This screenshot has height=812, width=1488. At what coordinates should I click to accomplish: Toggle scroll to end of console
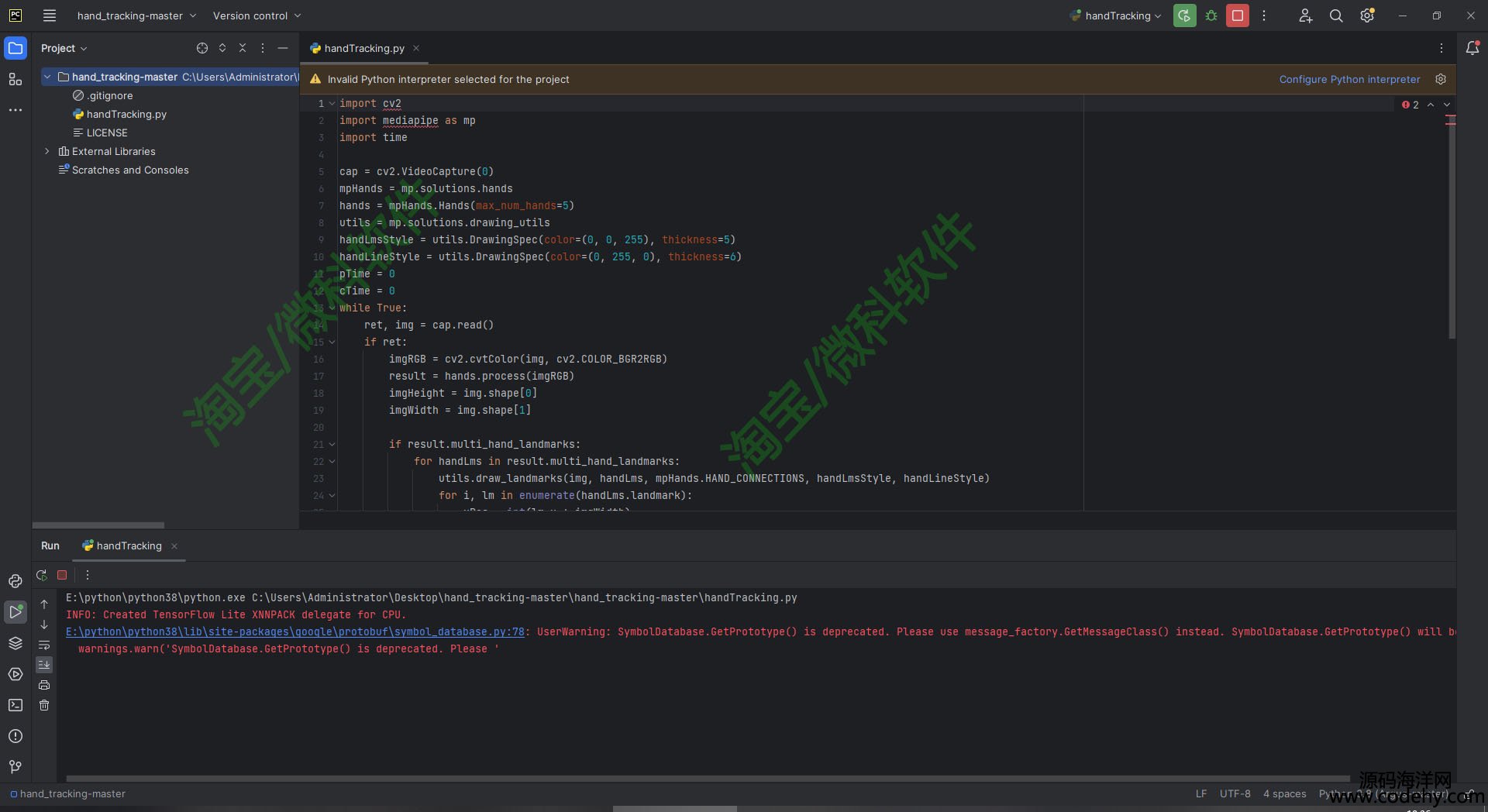44,665
